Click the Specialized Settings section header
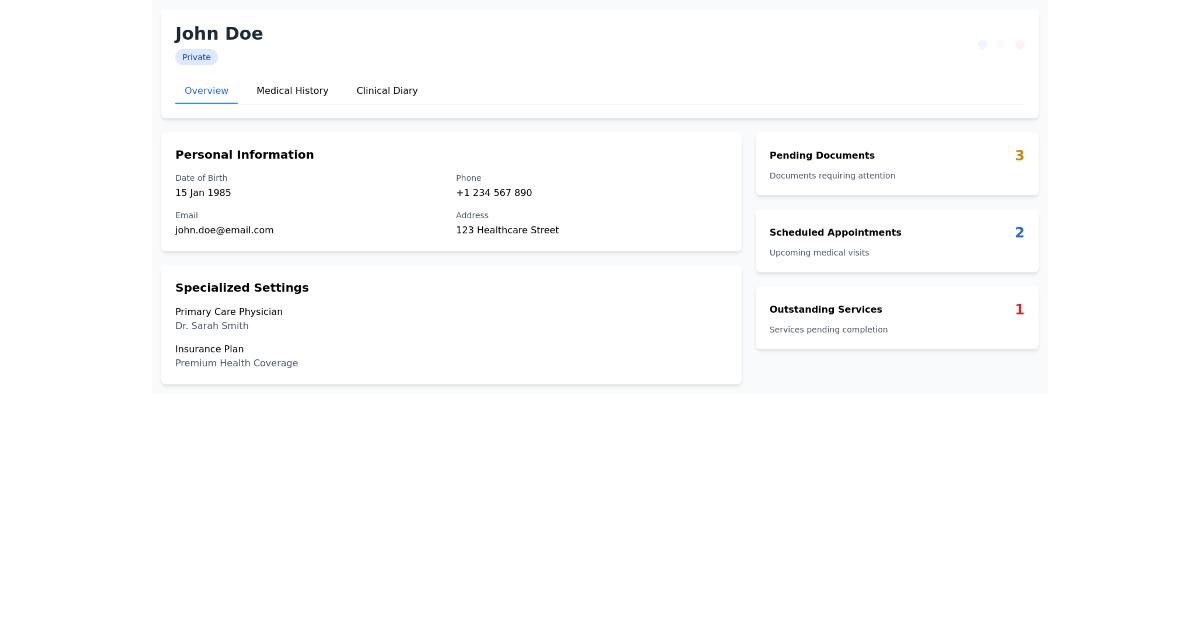The height and width of the screenshot is (630, 1200). [242, 287]
